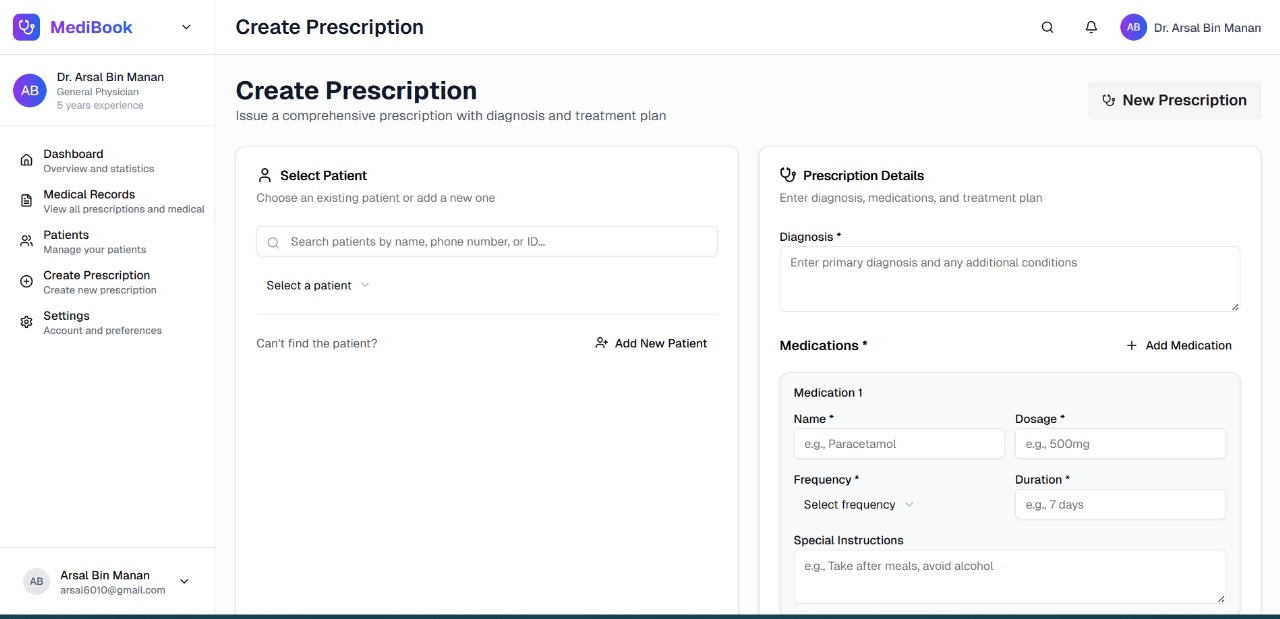Open the Select frequency dropdown
The height and width of the screenshot is (619, 1280).
coord(858,505)
